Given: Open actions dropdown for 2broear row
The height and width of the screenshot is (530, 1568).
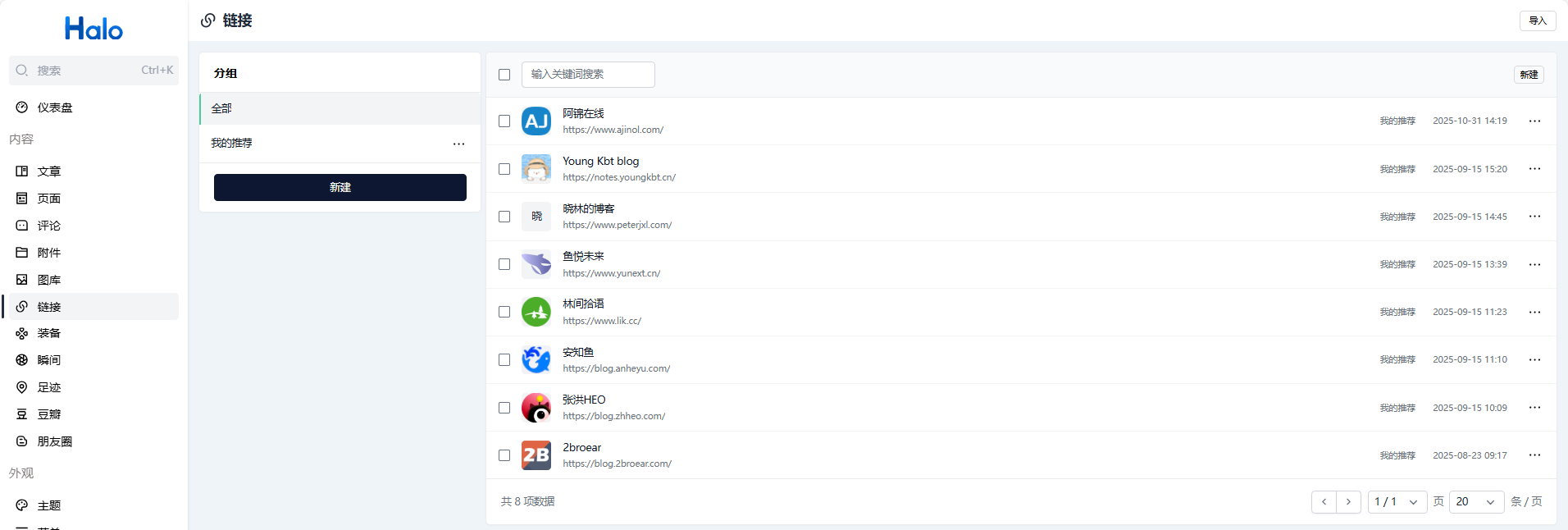Looking at the screenshot, I should tap(1534, 455).
